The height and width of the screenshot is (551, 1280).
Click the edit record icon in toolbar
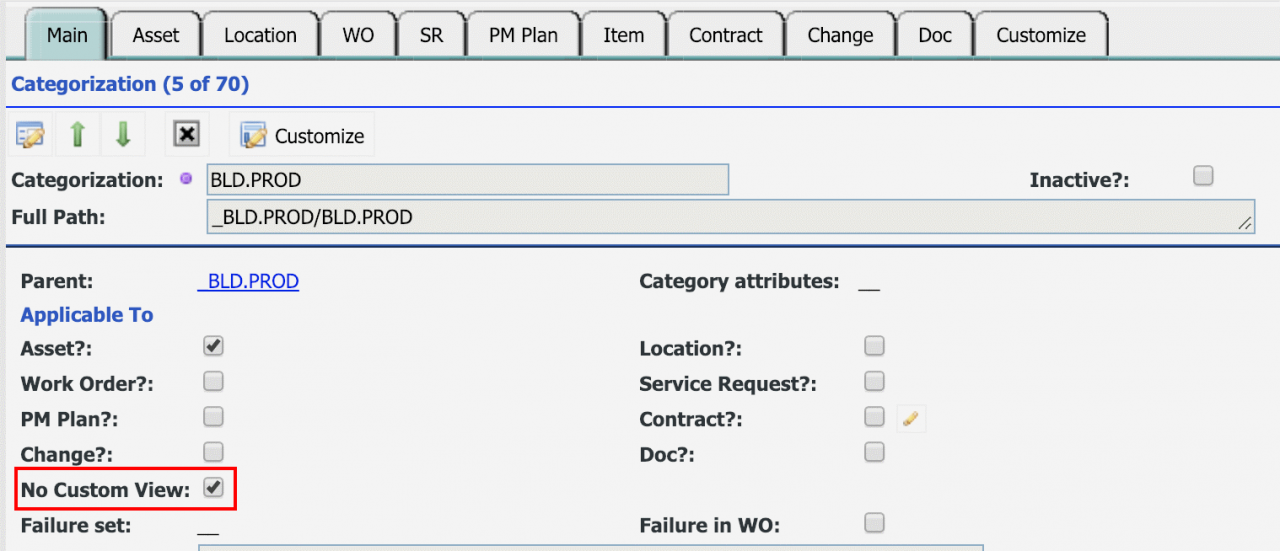point(31,135)
